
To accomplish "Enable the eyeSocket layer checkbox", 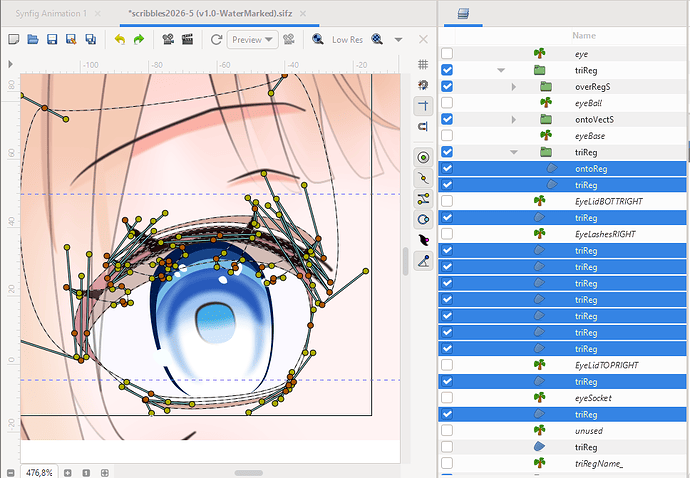I will click(x=447, y=397).
